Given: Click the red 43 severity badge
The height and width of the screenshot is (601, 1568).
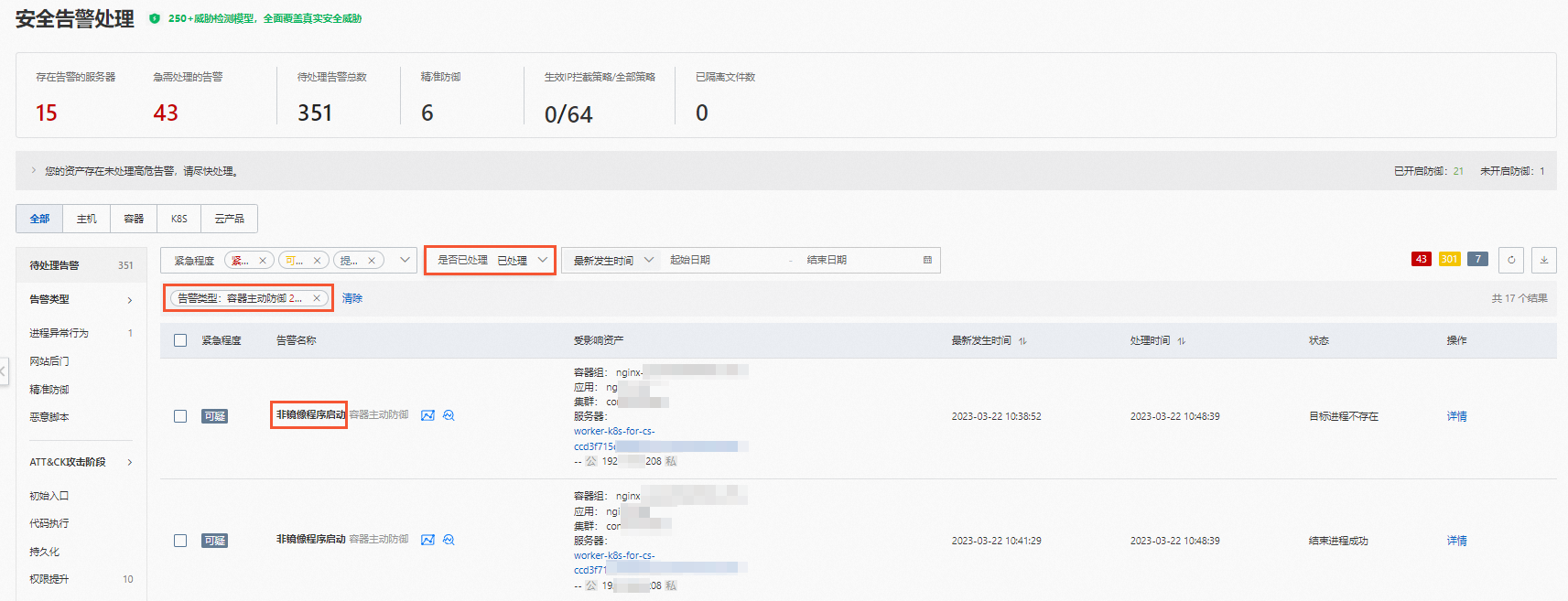Looking at the screenshot, I should [1421, 259].
